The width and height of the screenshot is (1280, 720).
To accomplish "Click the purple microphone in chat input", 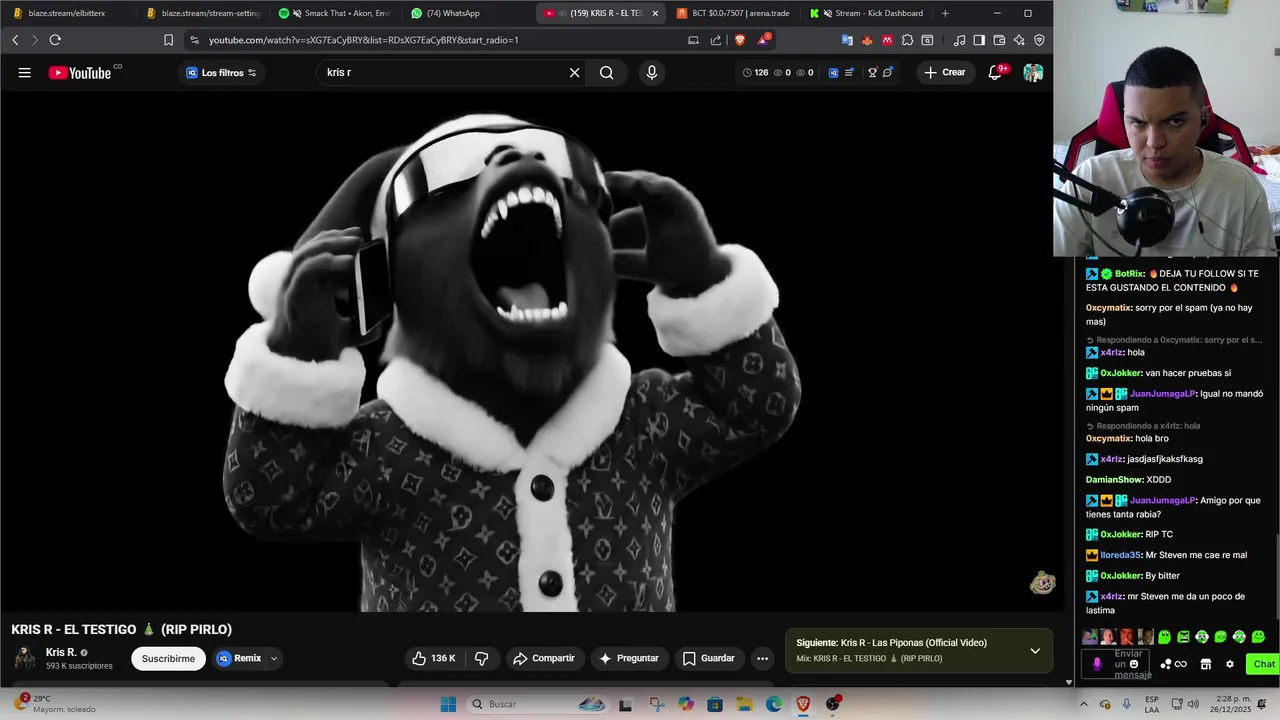I will pos(1097,664).
